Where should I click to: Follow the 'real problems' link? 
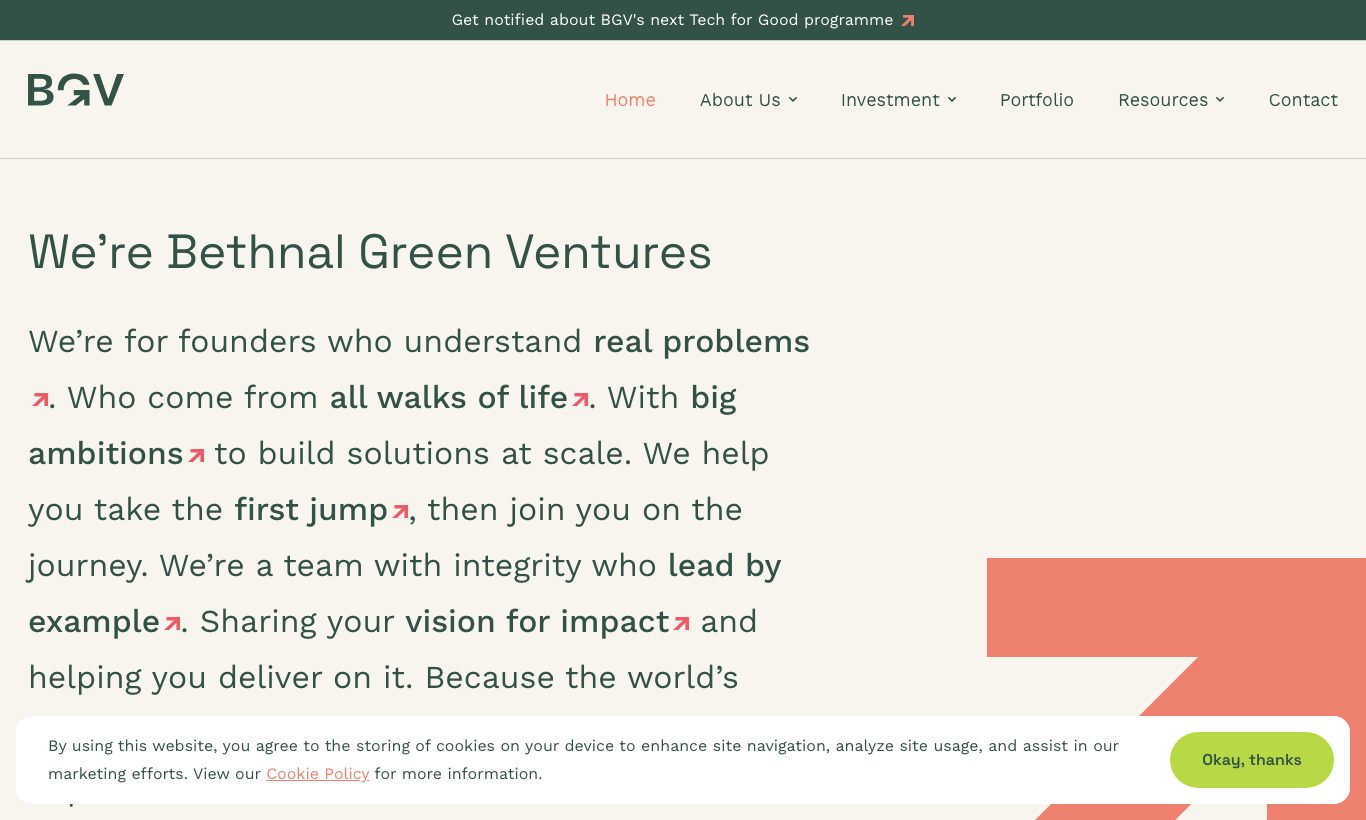[x=701, y=342]
